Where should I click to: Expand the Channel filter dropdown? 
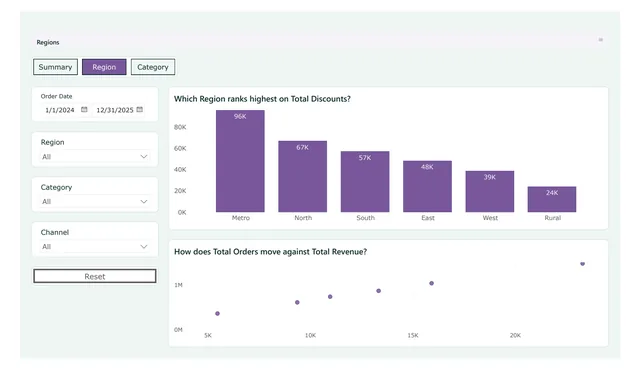click(x=95, y=246)
